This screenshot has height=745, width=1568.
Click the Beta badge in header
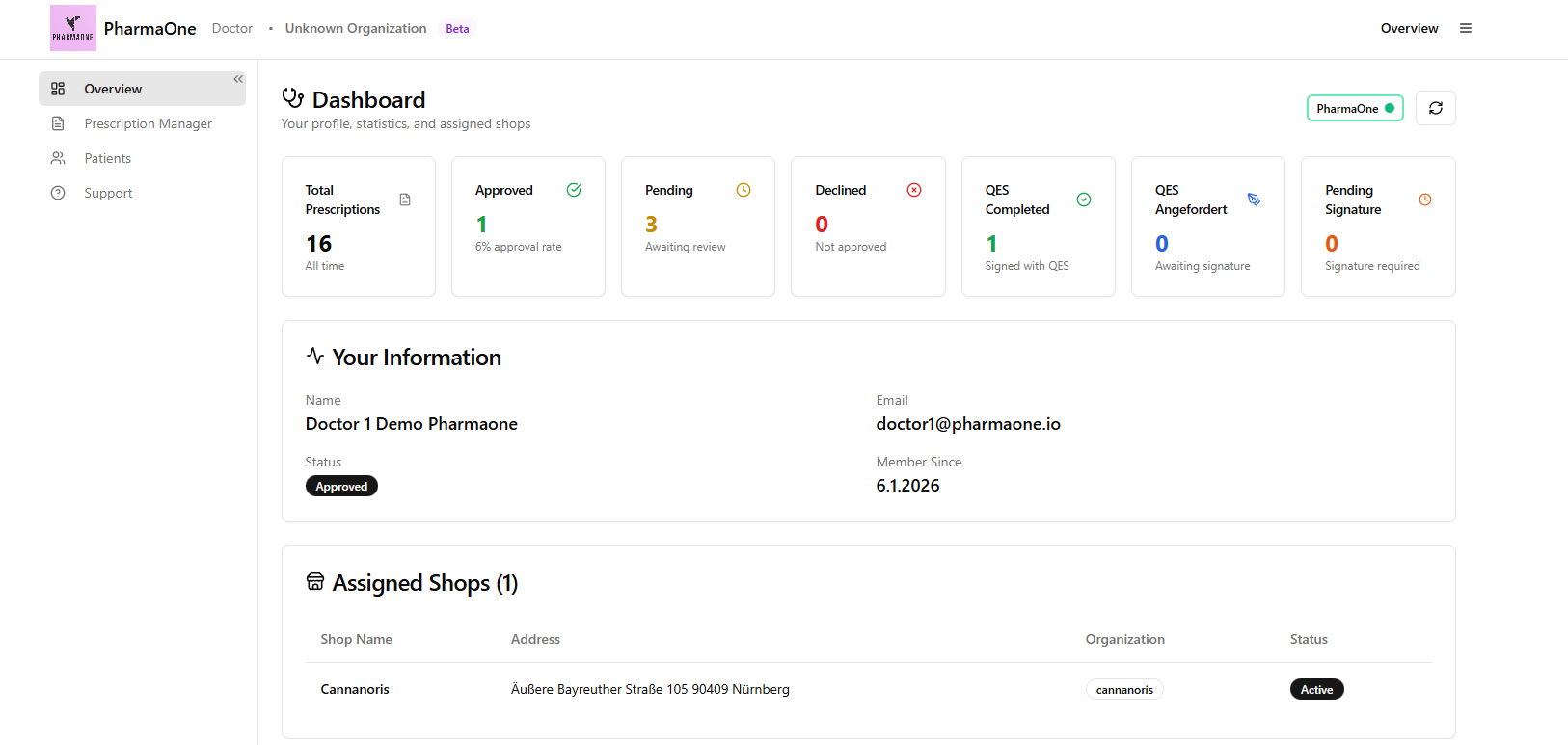(457, 28)
